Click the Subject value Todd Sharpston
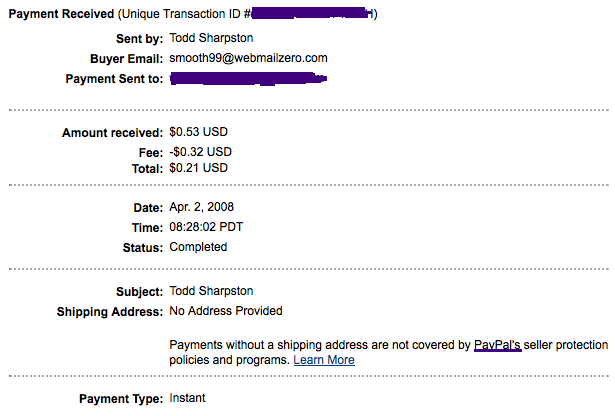The width and height of the screenshot is (615, 416). point(212,292)
